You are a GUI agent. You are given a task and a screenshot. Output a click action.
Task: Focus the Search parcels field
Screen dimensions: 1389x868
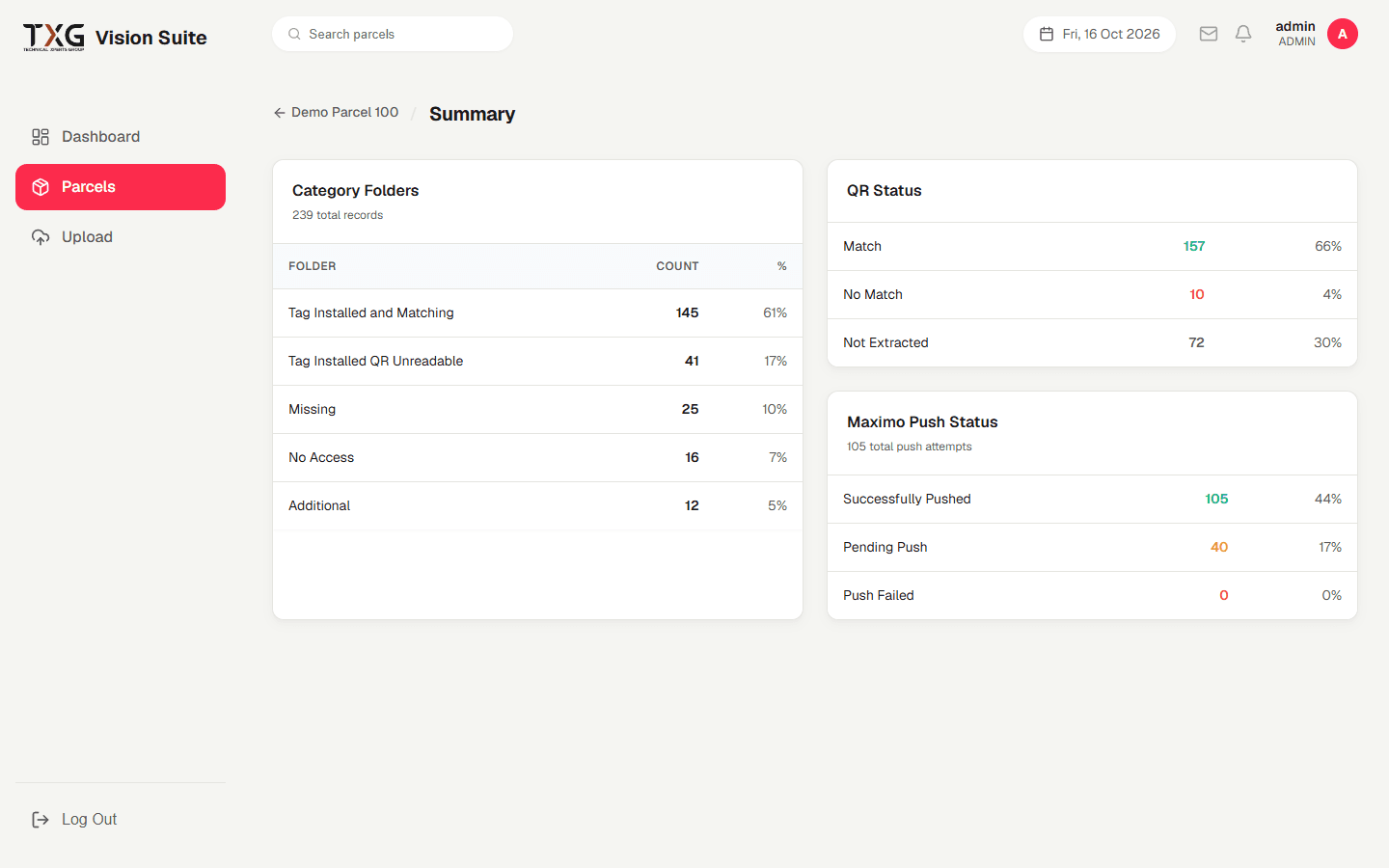pos(393,34)
